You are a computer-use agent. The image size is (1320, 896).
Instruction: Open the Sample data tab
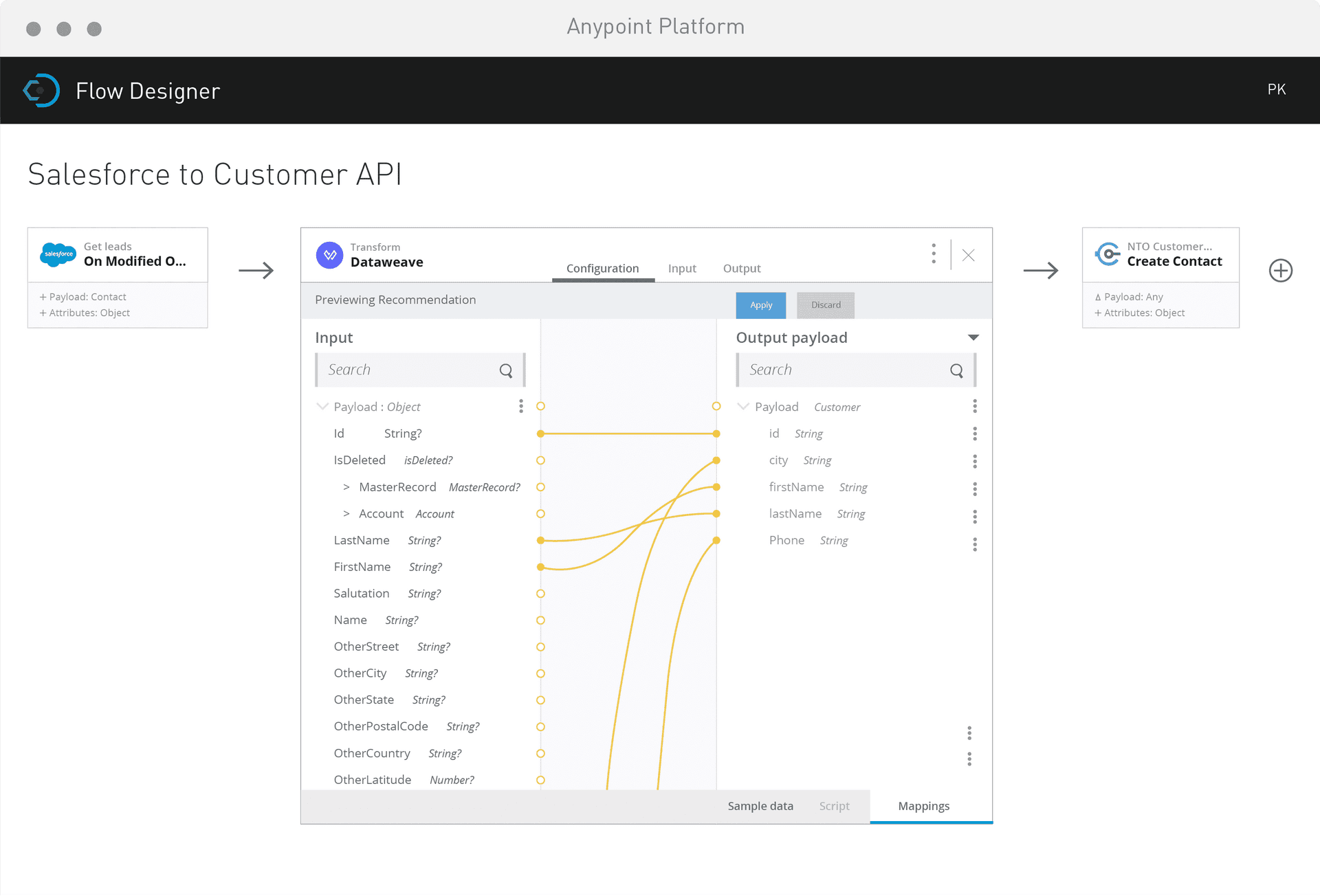[x=760, y=805]
